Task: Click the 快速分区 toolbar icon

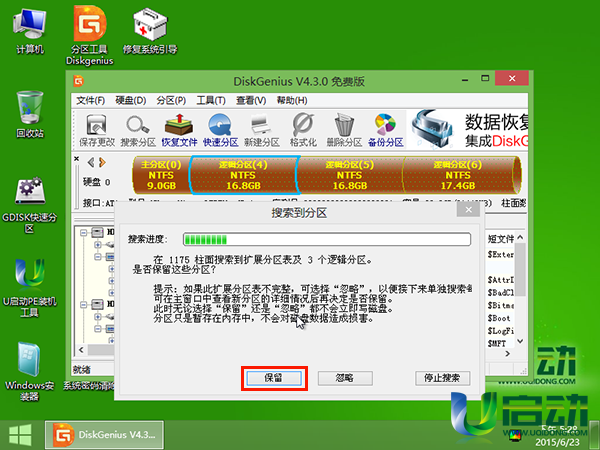Action: point(220,130)
